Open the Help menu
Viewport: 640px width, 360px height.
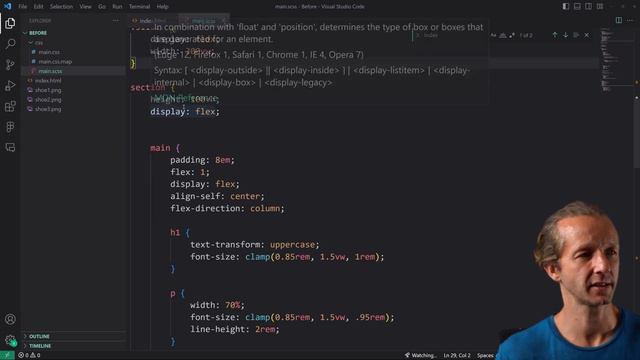(162, 7)
